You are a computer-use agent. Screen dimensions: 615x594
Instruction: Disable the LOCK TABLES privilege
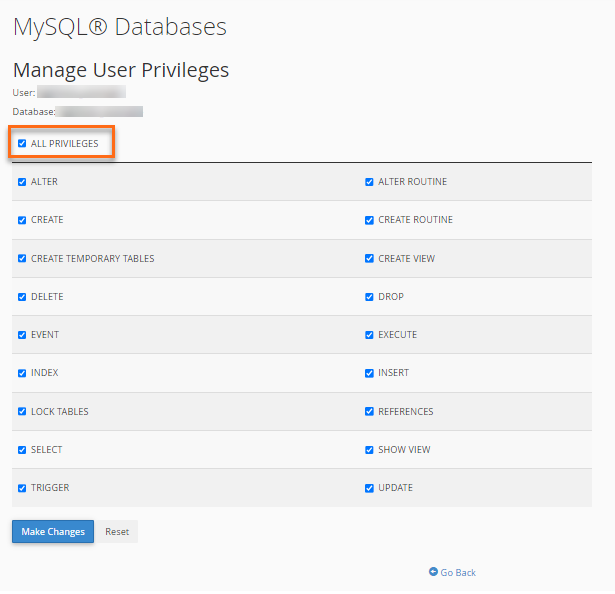point(22,412)
